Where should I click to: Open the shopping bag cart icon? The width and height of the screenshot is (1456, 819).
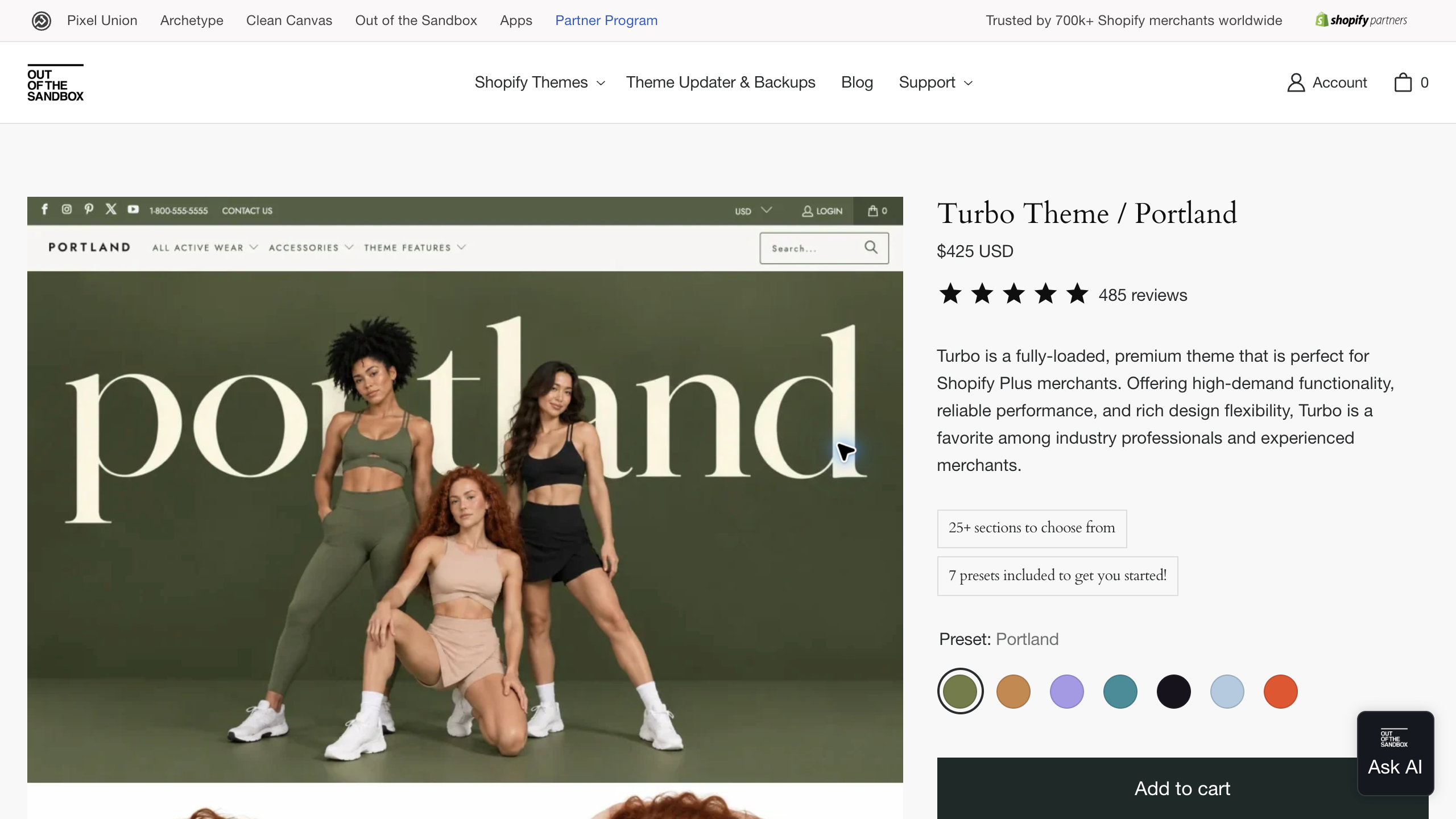click(1403, 82)
